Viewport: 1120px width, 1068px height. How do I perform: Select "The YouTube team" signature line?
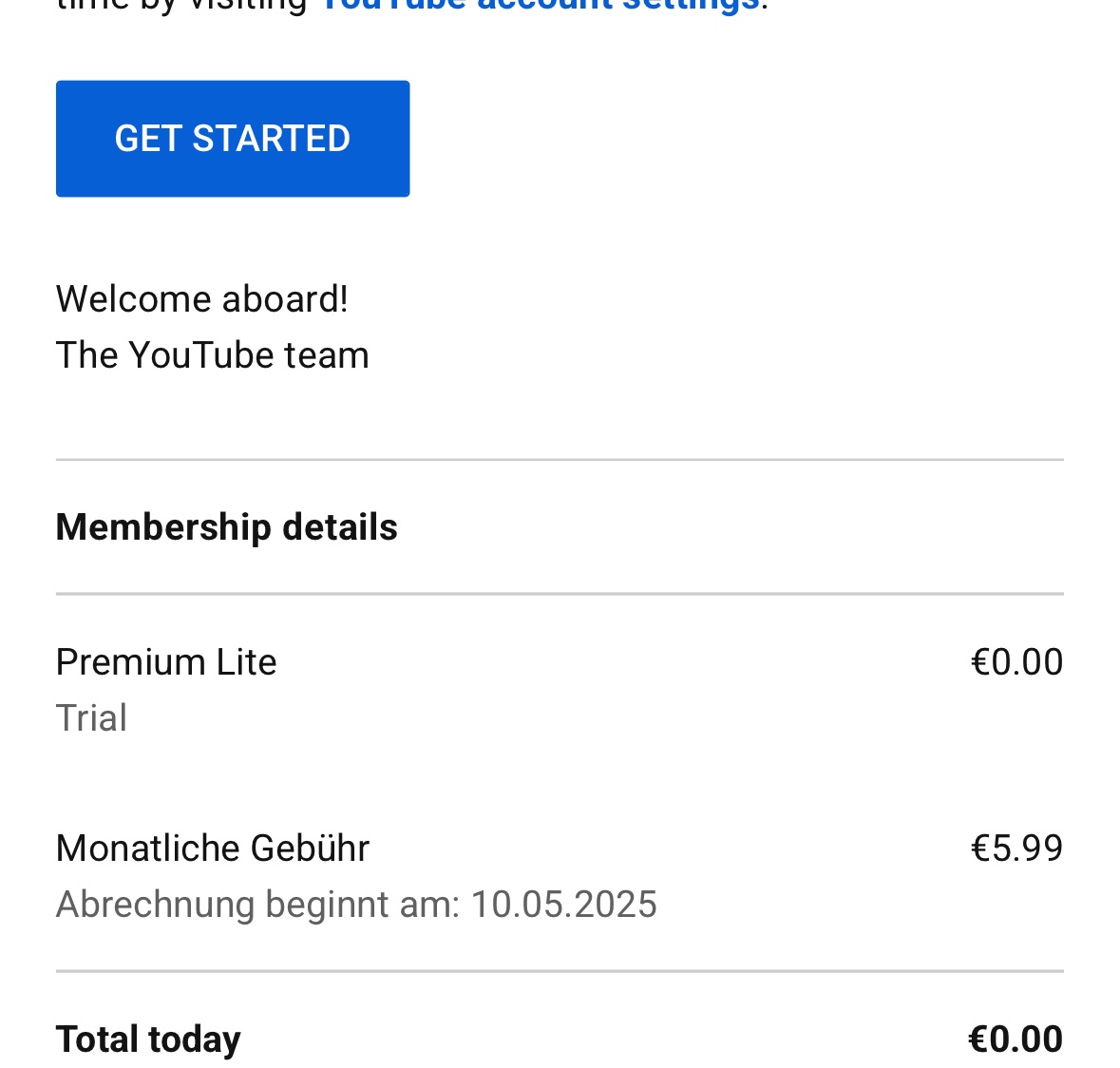click(x=212, y=355)
